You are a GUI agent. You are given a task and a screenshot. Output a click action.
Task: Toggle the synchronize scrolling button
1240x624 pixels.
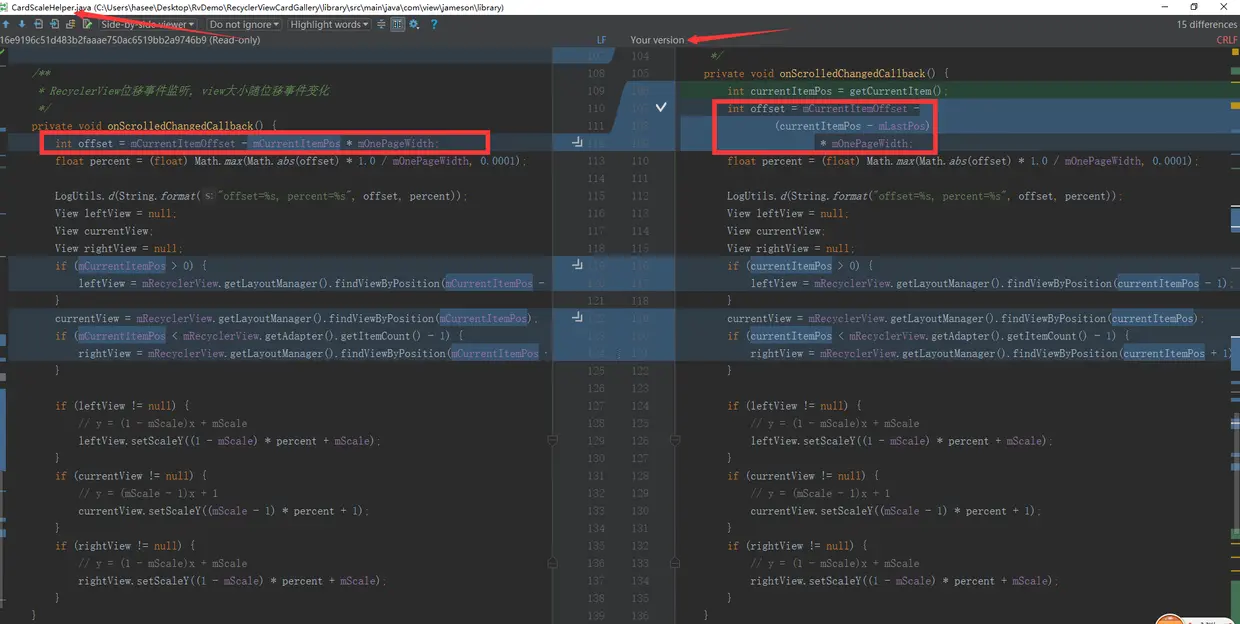coord(398,24)
